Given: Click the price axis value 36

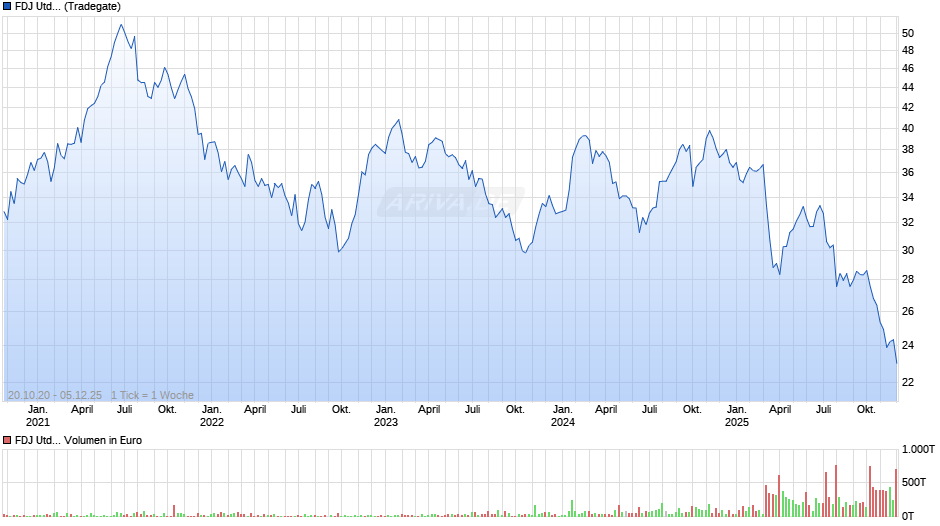Looking at the screenshot, I should click(x=908, y=173).
